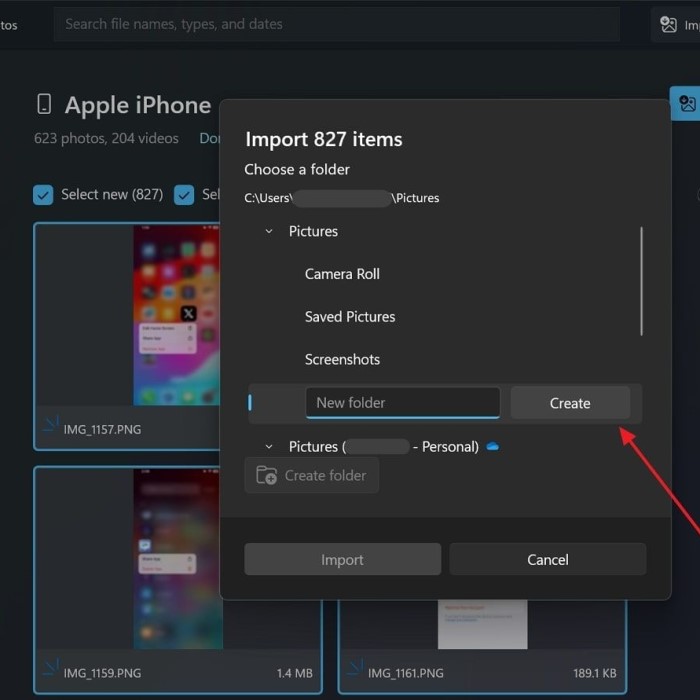Click the 1.4 MB file size
This screenshot has height=700, width=700.
(x=295, y=673)
